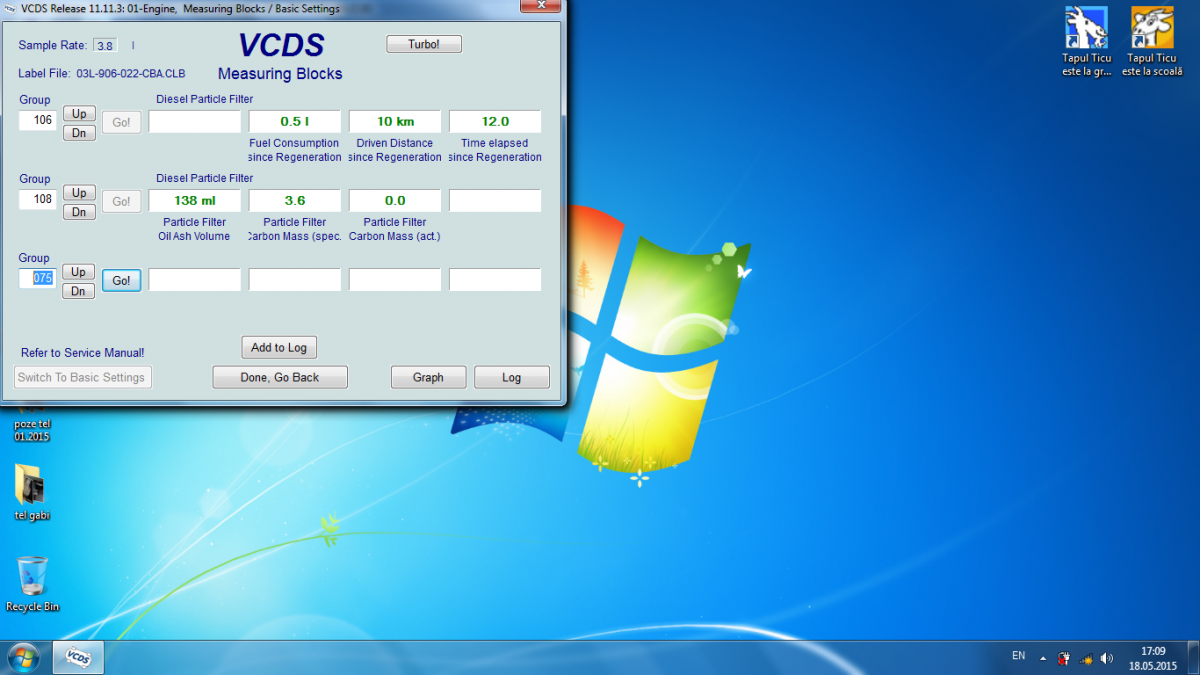Click Dn for Group 108
Image resolution: width=1200 pixels, height=675 pixels.
[79, 212]
